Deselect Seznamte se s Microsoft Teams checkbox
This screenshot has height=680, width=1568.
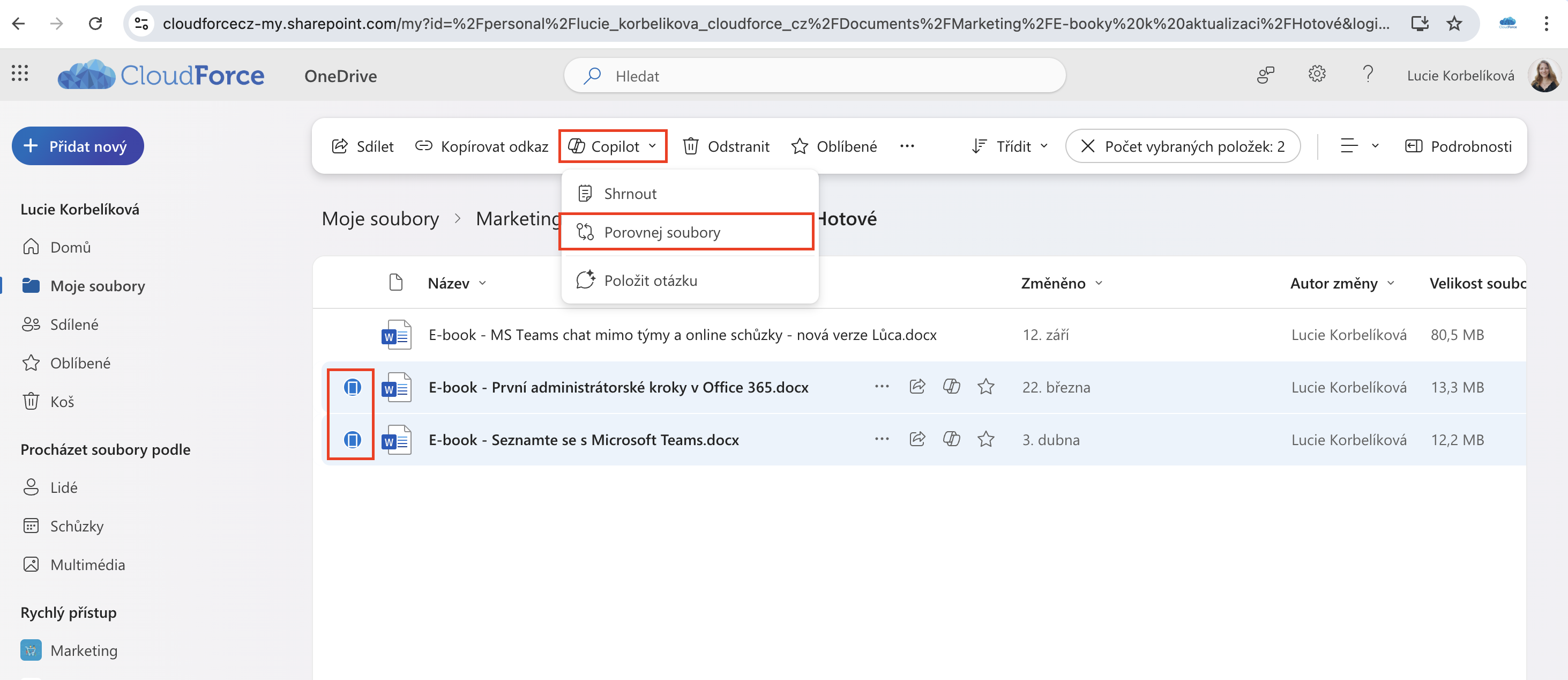pos(352,439)
